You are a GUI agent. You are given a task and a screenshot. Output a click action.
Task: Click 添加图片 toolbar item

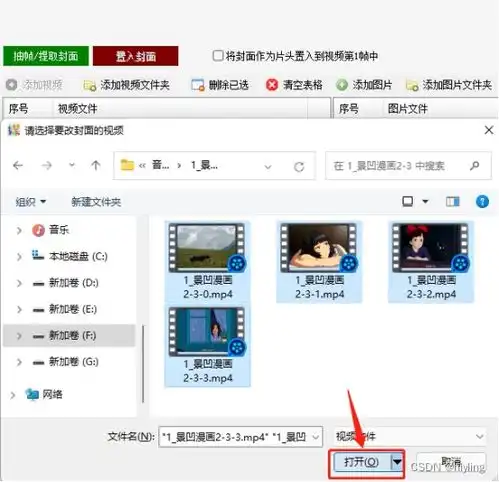364,85
